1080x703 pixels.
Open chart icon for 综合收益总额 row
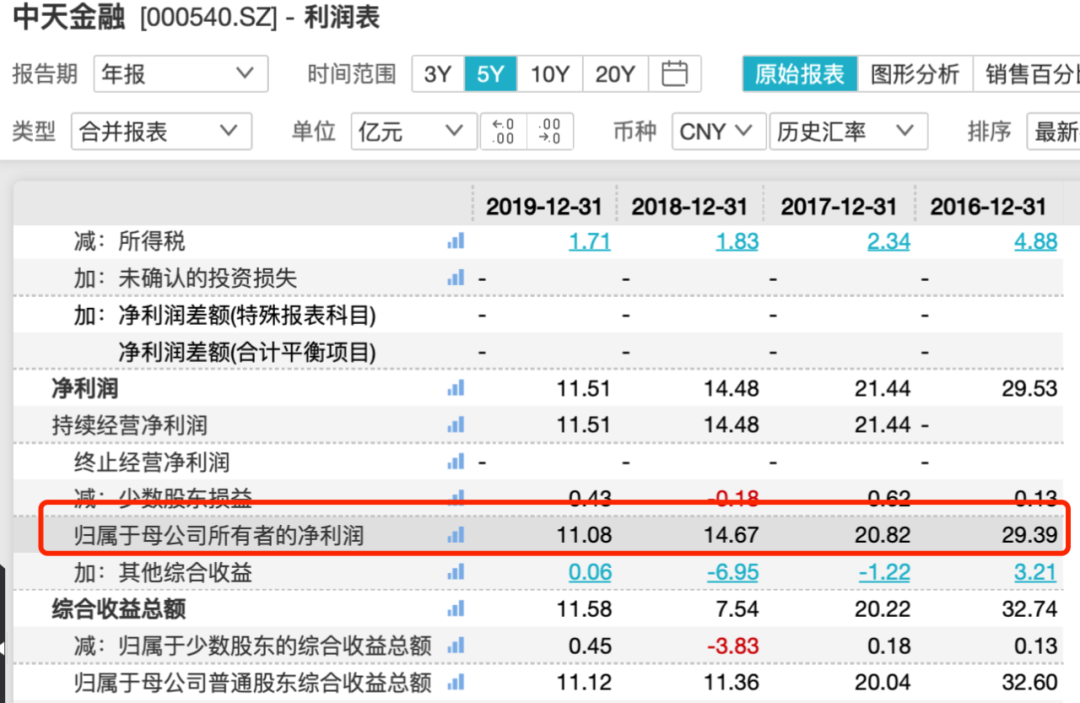point(455,609)
